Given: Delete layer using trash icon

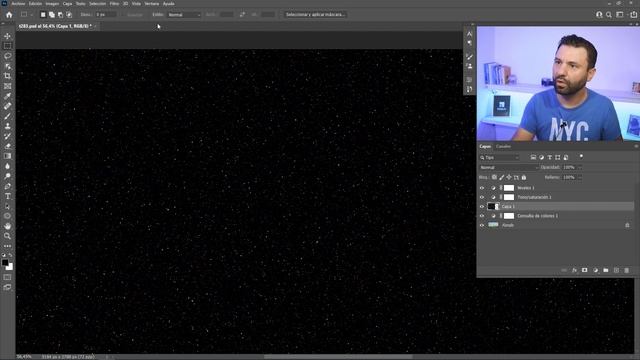Looking at the screenshot, I should click(627, 270).
